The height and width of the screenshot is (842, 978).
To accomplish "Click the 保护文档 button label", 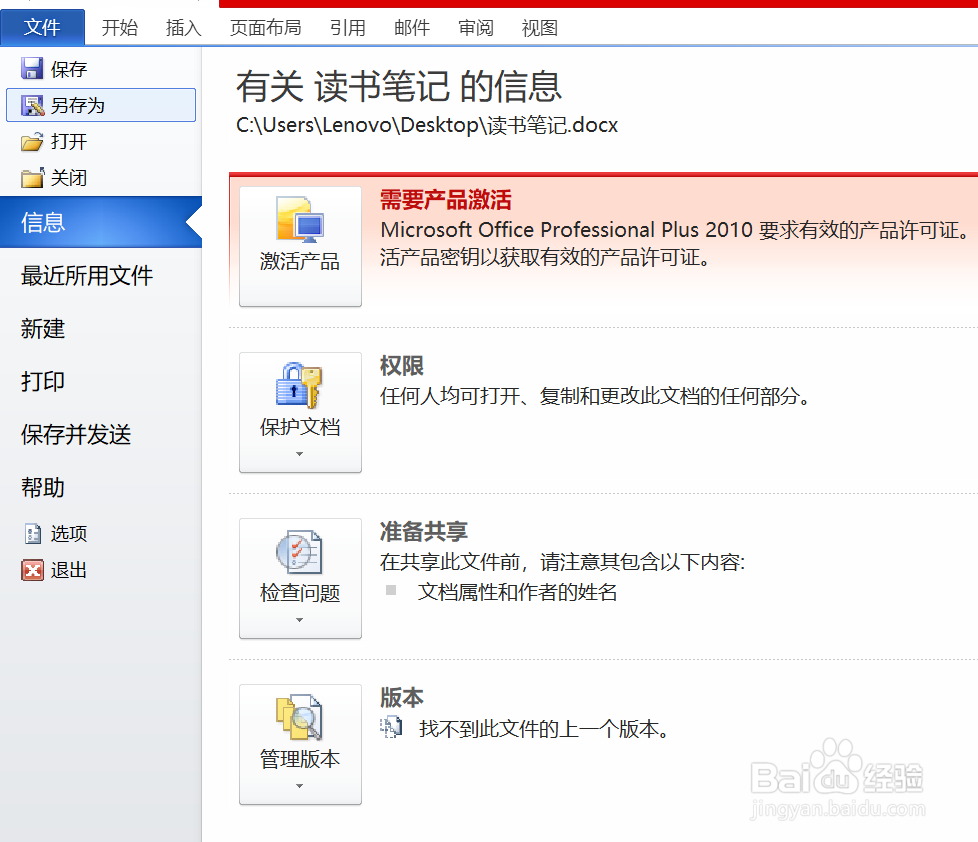I will [300, 427].
